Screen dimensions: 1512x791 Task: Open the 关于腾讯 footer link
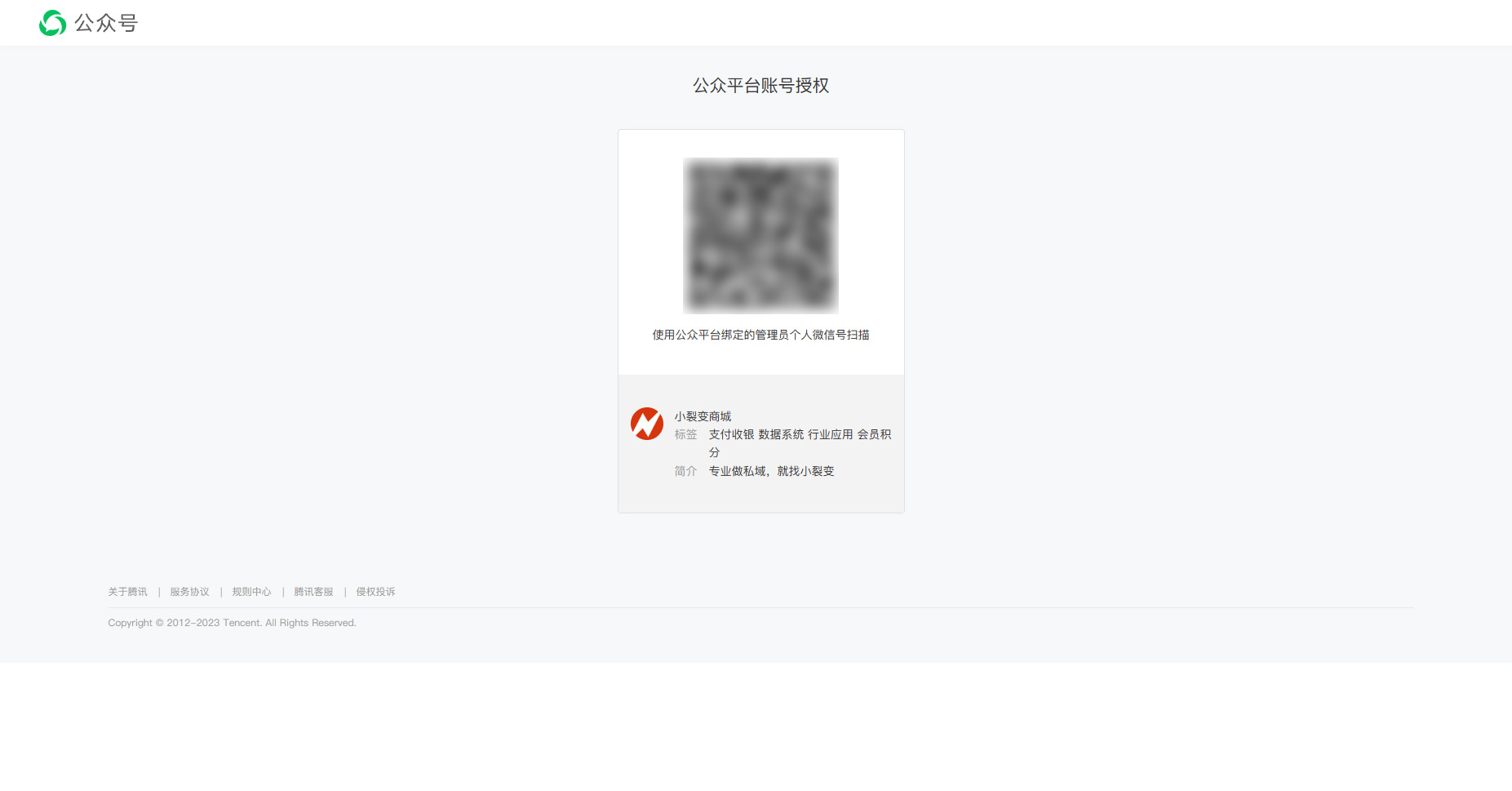coord(127,592)
